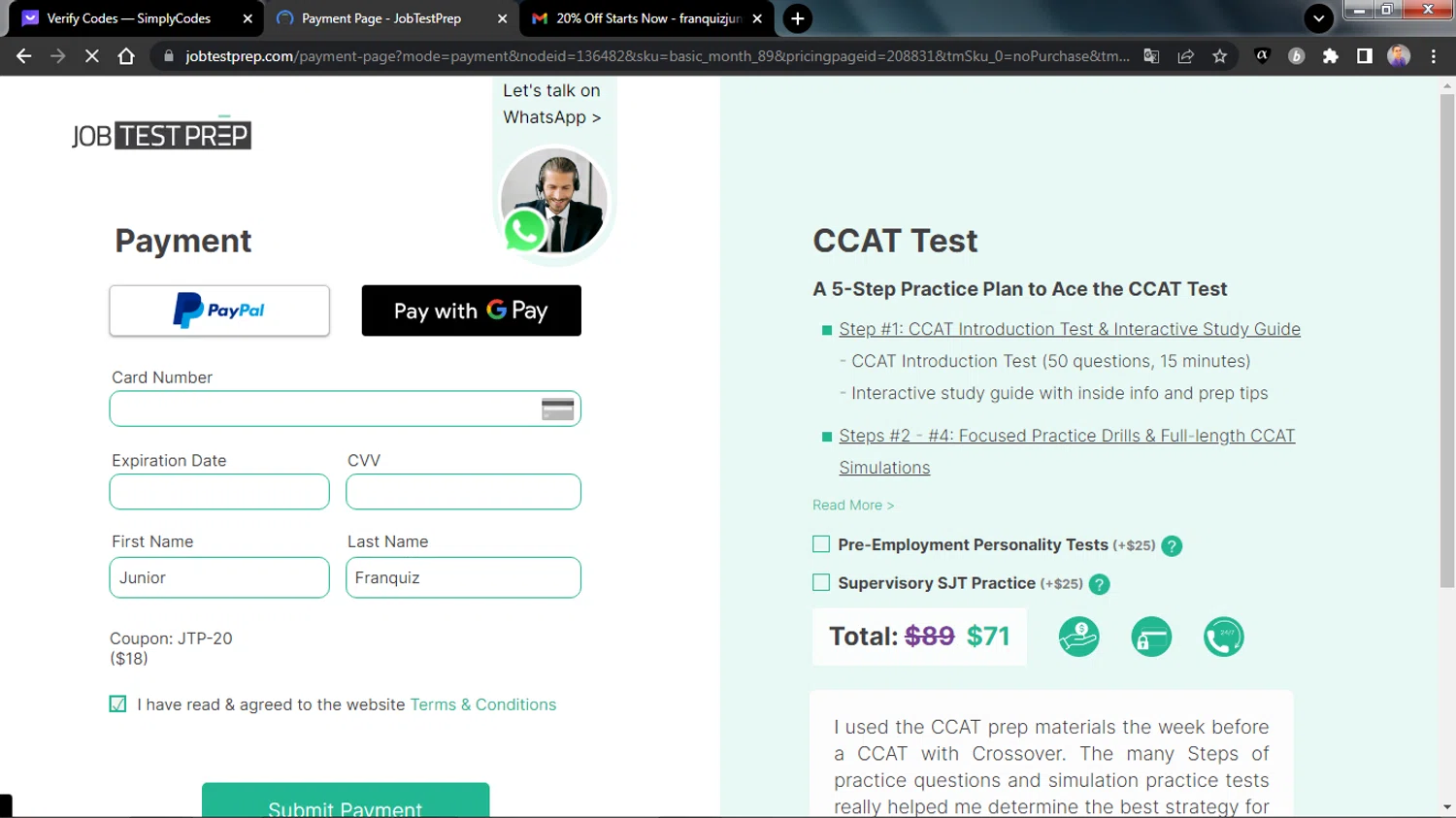The height and width of the screenshot is (818, 1456).
Task: Pay using the PayPal button
Action: click(x=219, y=311)
